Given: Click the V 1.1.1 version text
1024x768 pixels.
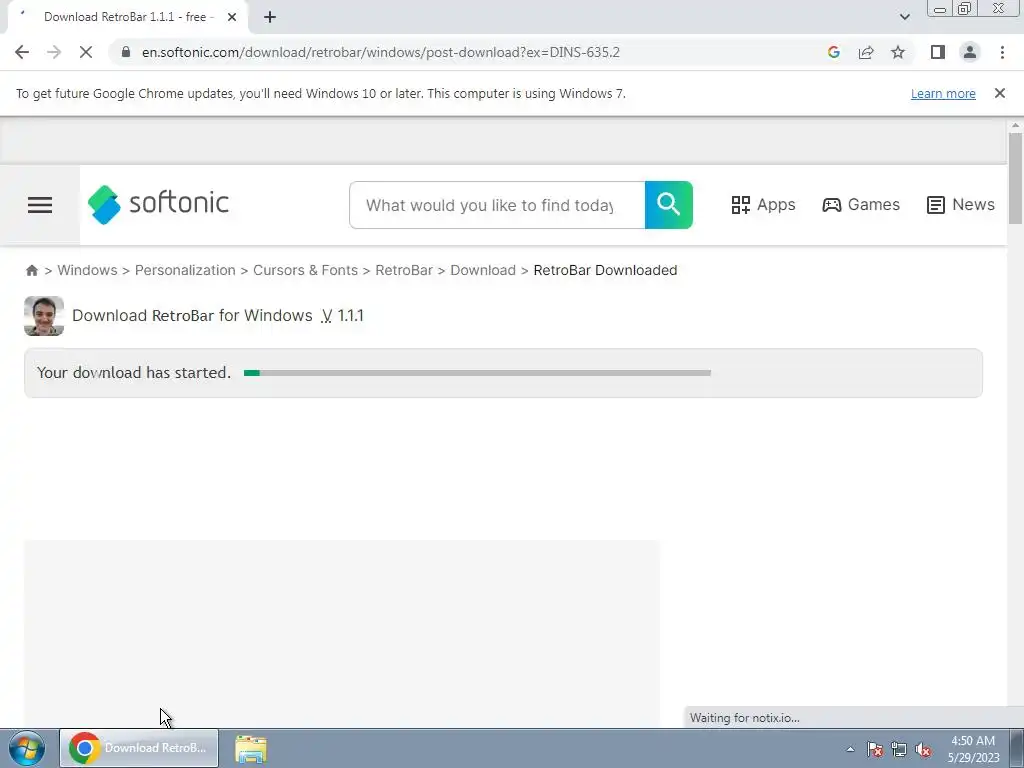Looking at the screenshot, I should tap(342, 315).
